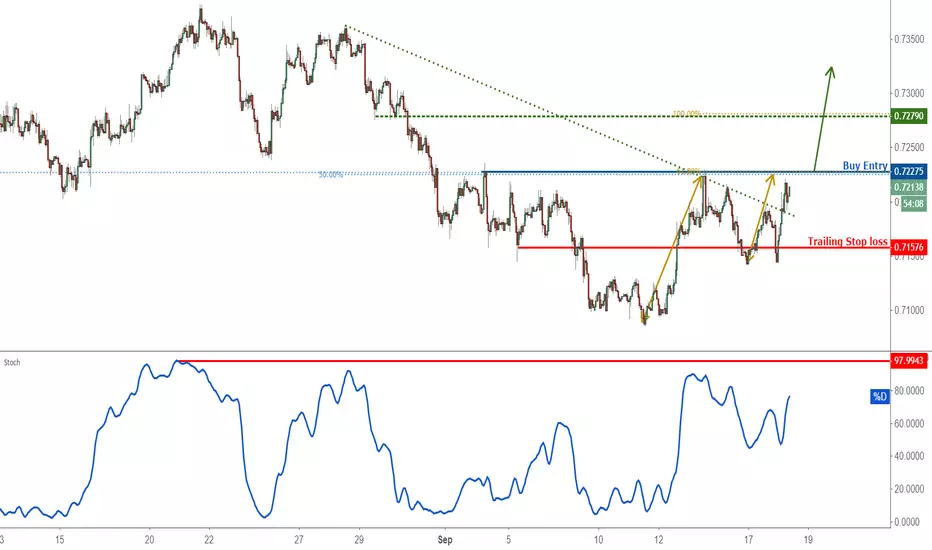Click the date axis label 27
The image size is (932, 550).
299,540
